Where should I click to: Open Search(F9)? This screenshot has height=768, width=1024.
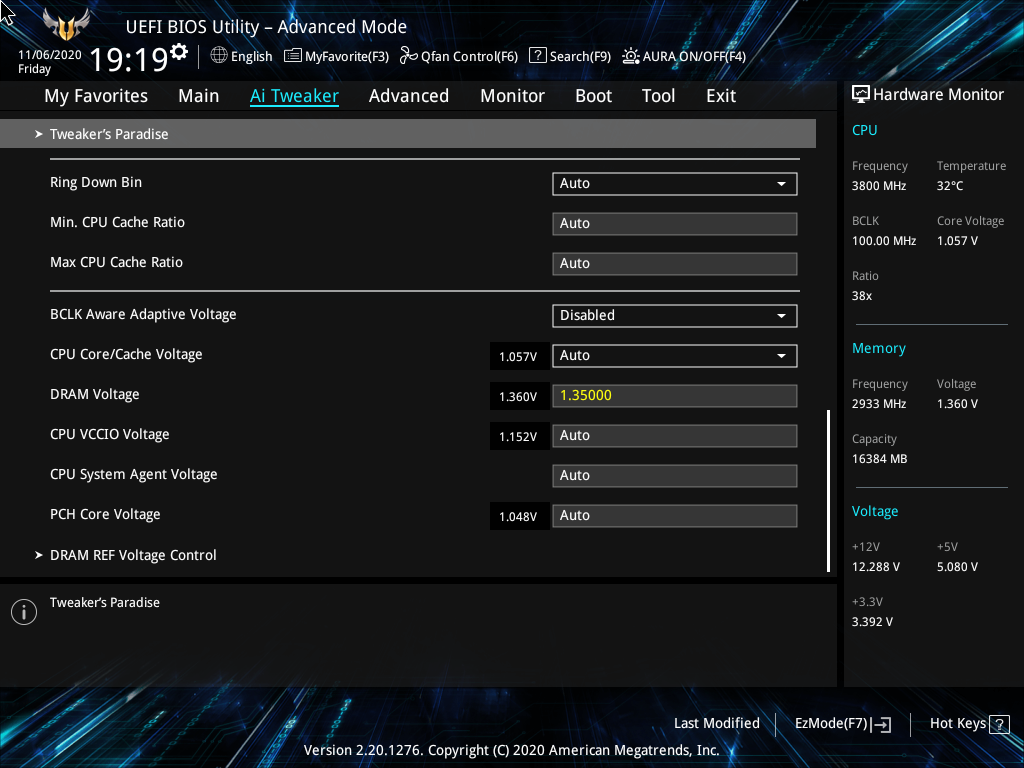(569, 56)
